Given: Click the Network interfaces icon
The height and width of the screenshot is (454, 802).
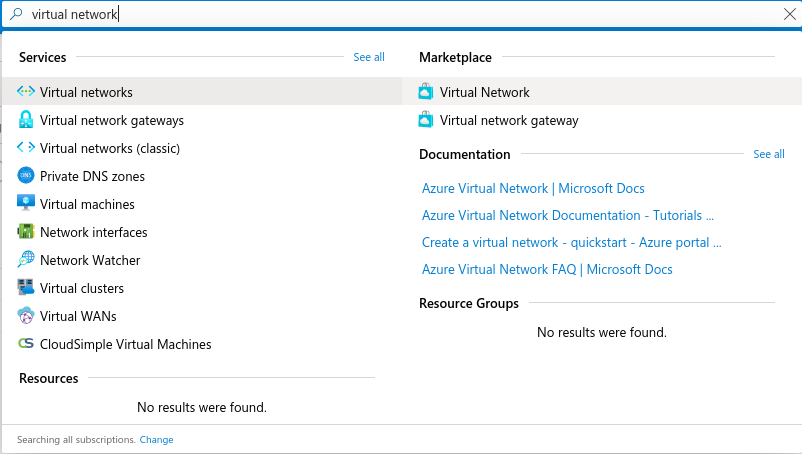Looking at the screenshot, I should tap(26, 231).
